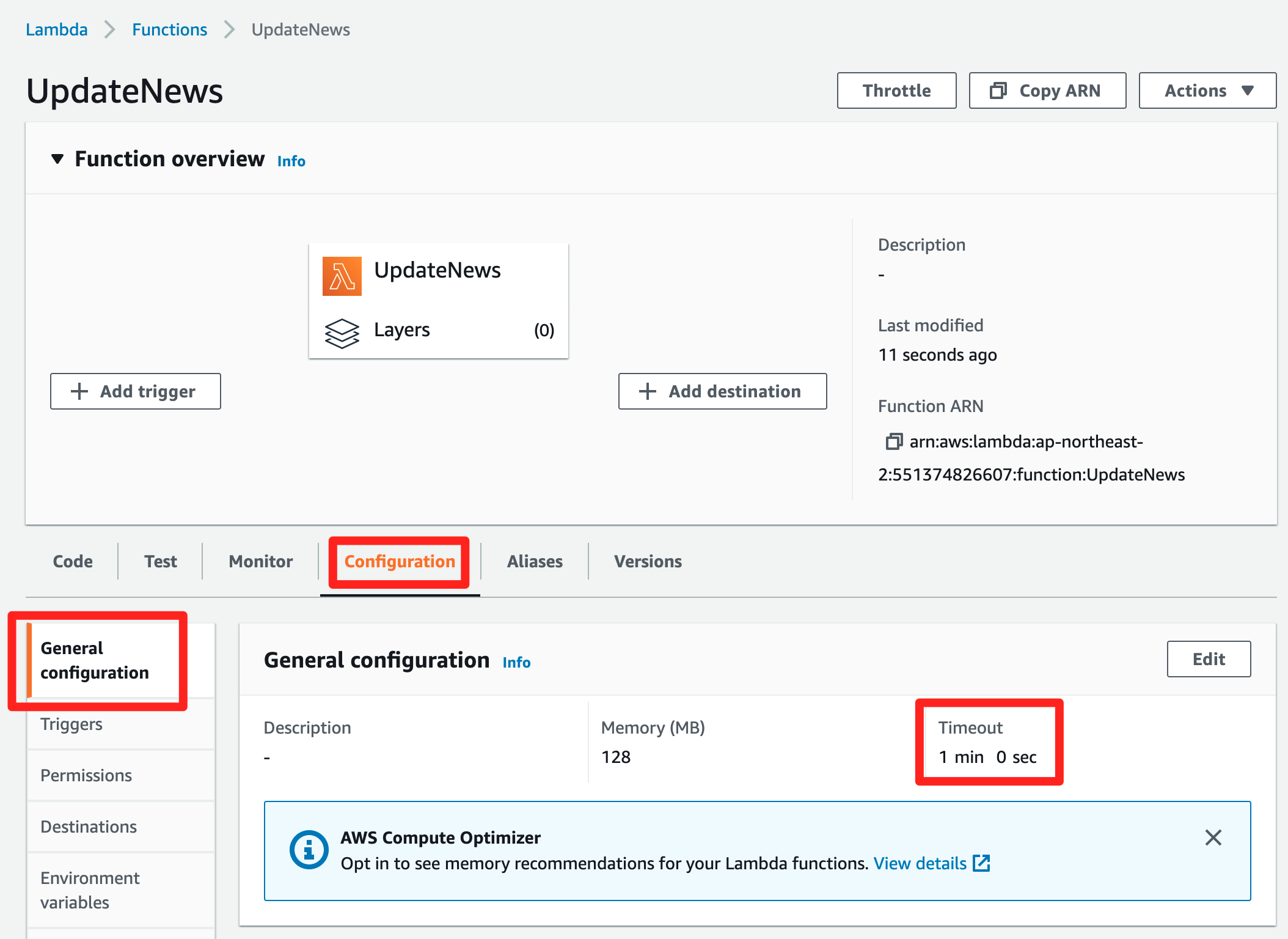Viewport: 1288px width, 939px height.
Task: Edit the General configuration
Action: [x=1209, y=659]
